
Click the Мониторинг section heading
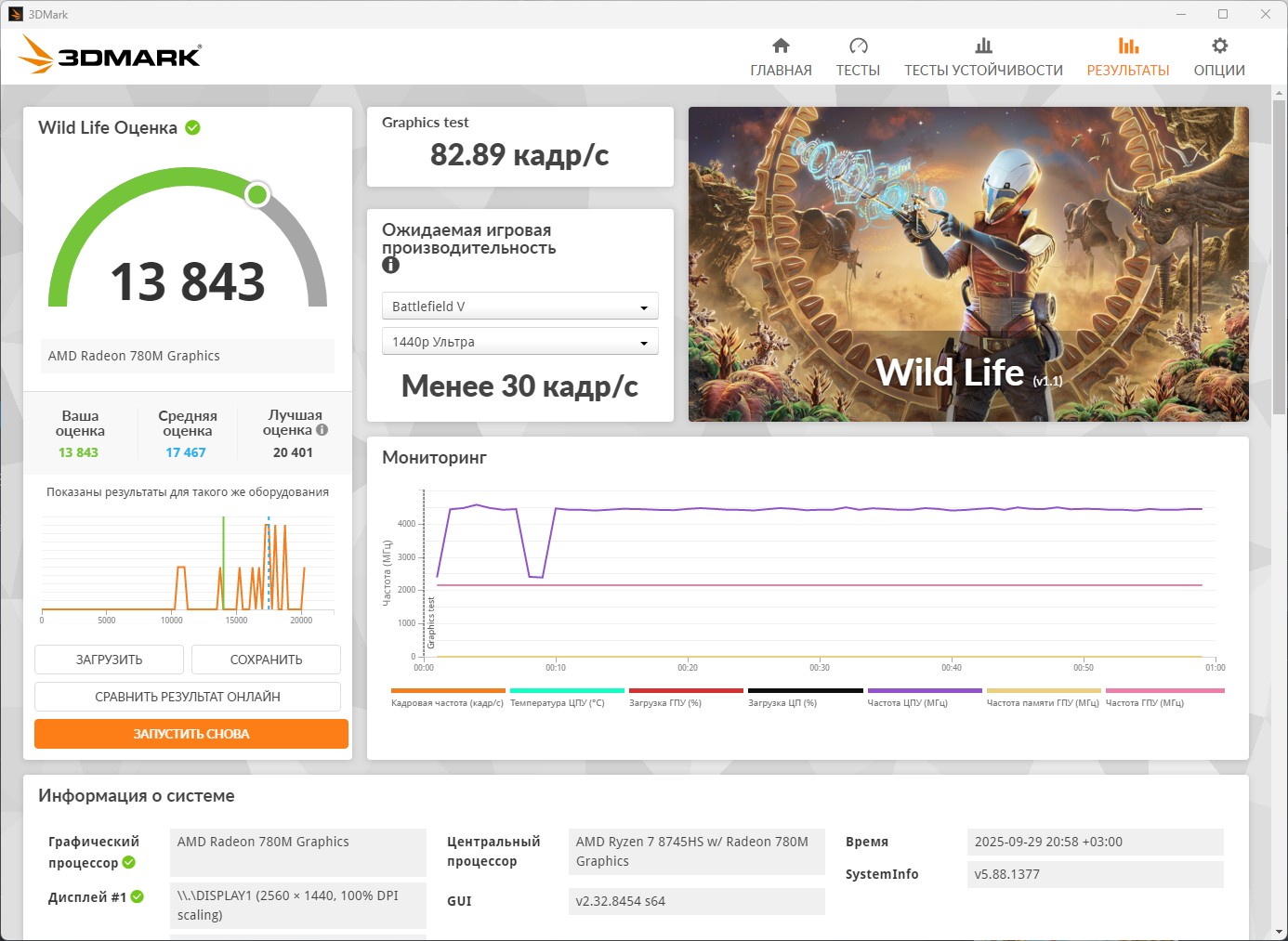(434, 457)
